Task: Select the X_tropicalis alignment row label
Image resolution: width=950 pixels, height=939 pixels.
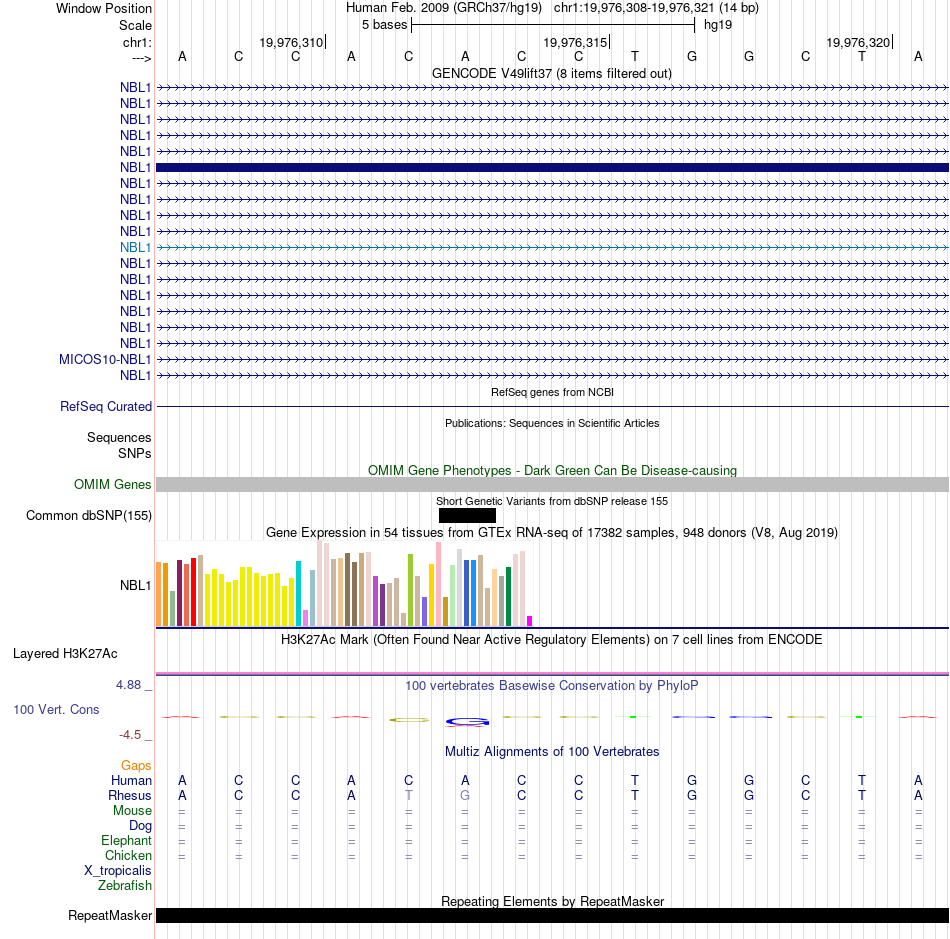Action: tap(118, 871)
